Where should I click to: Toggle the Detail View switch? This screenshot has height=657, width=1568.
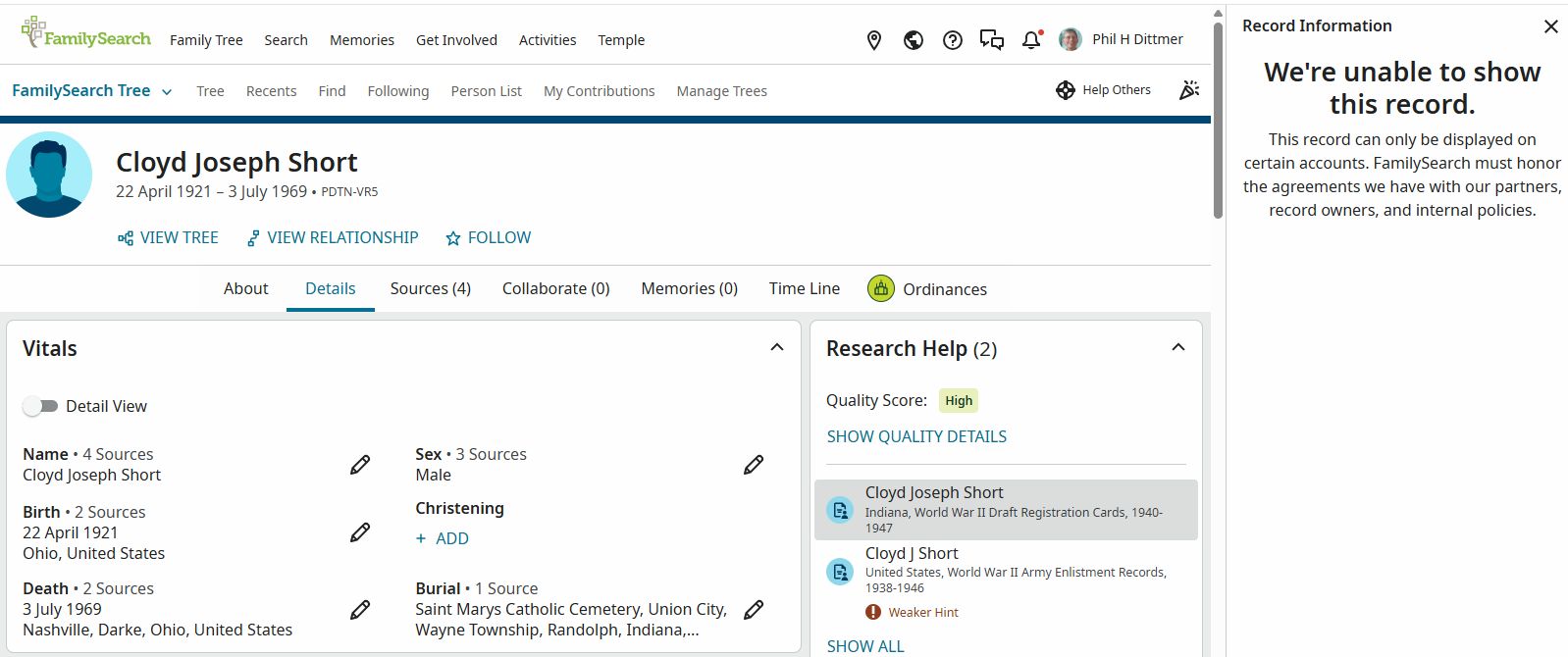coord(40,406)
